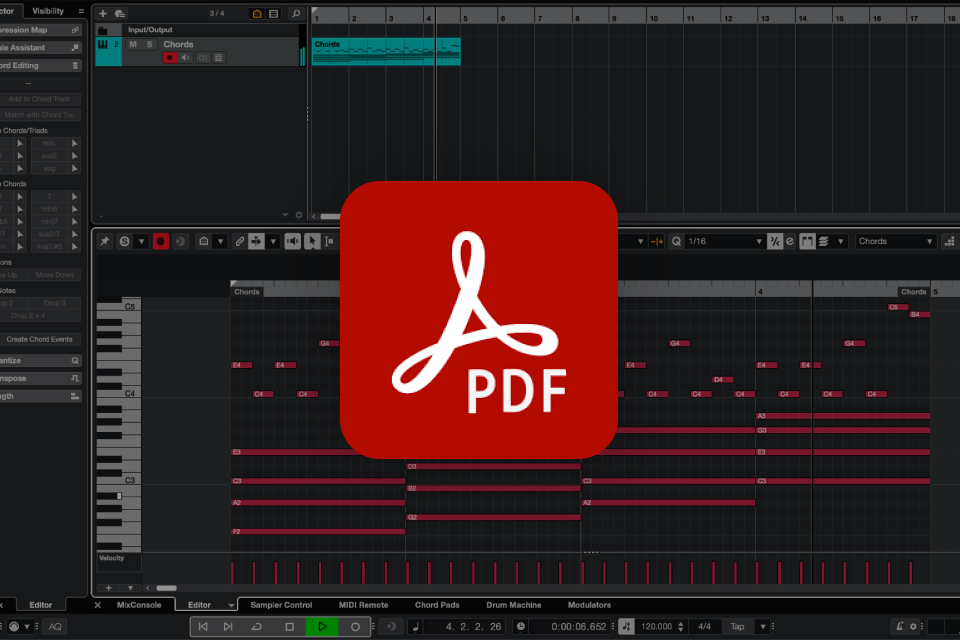960x640 pixels.
Task: Toggle the tempo track button beside 120.000
Action: click(x=626, y=627)
